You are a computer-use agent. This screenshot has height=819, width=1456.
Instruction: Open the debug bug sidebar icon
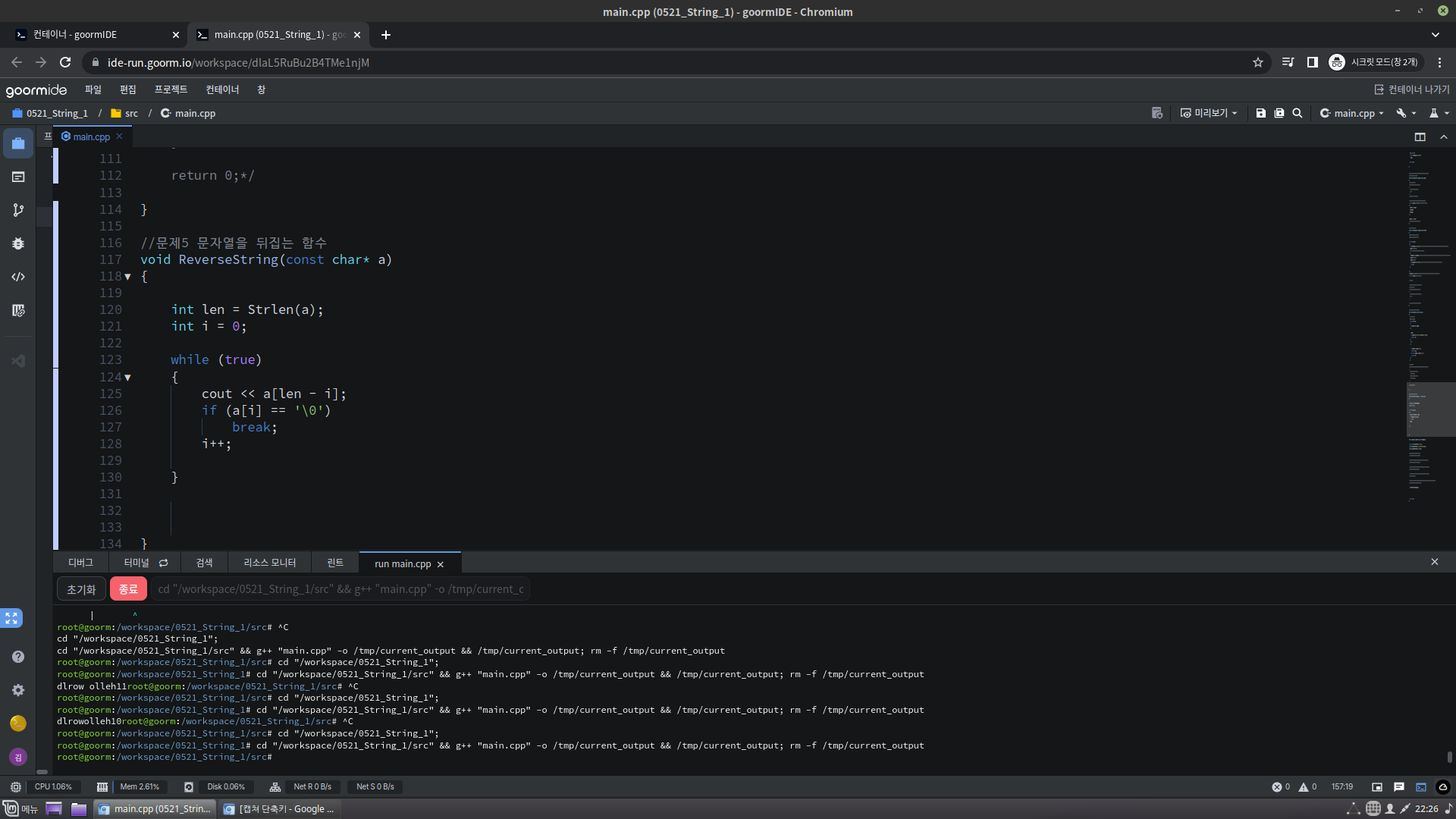point(18,243)
